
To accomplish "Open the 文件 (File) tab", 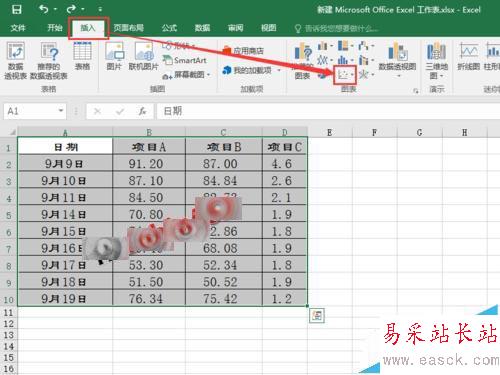I will [x=18, y=28].
